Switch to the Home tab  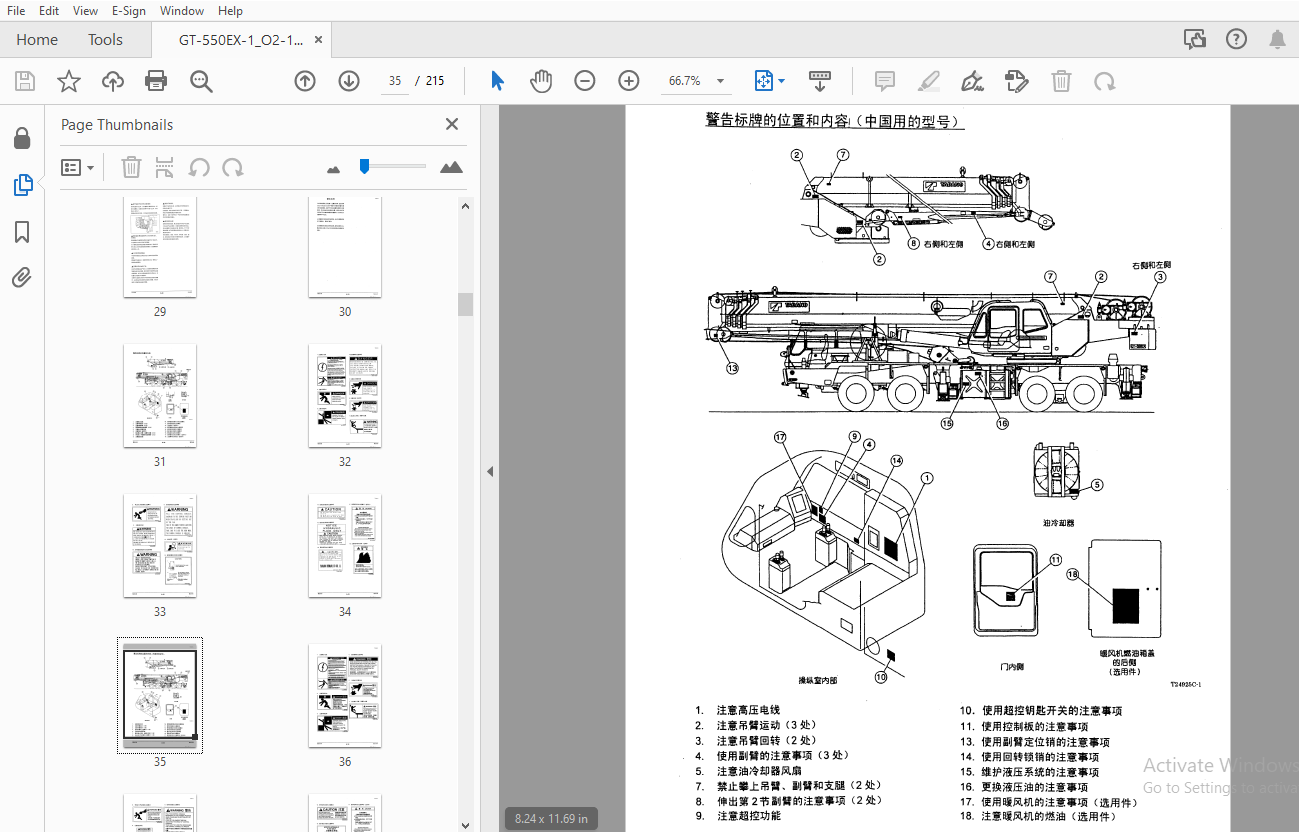click(x=37, y=40)
